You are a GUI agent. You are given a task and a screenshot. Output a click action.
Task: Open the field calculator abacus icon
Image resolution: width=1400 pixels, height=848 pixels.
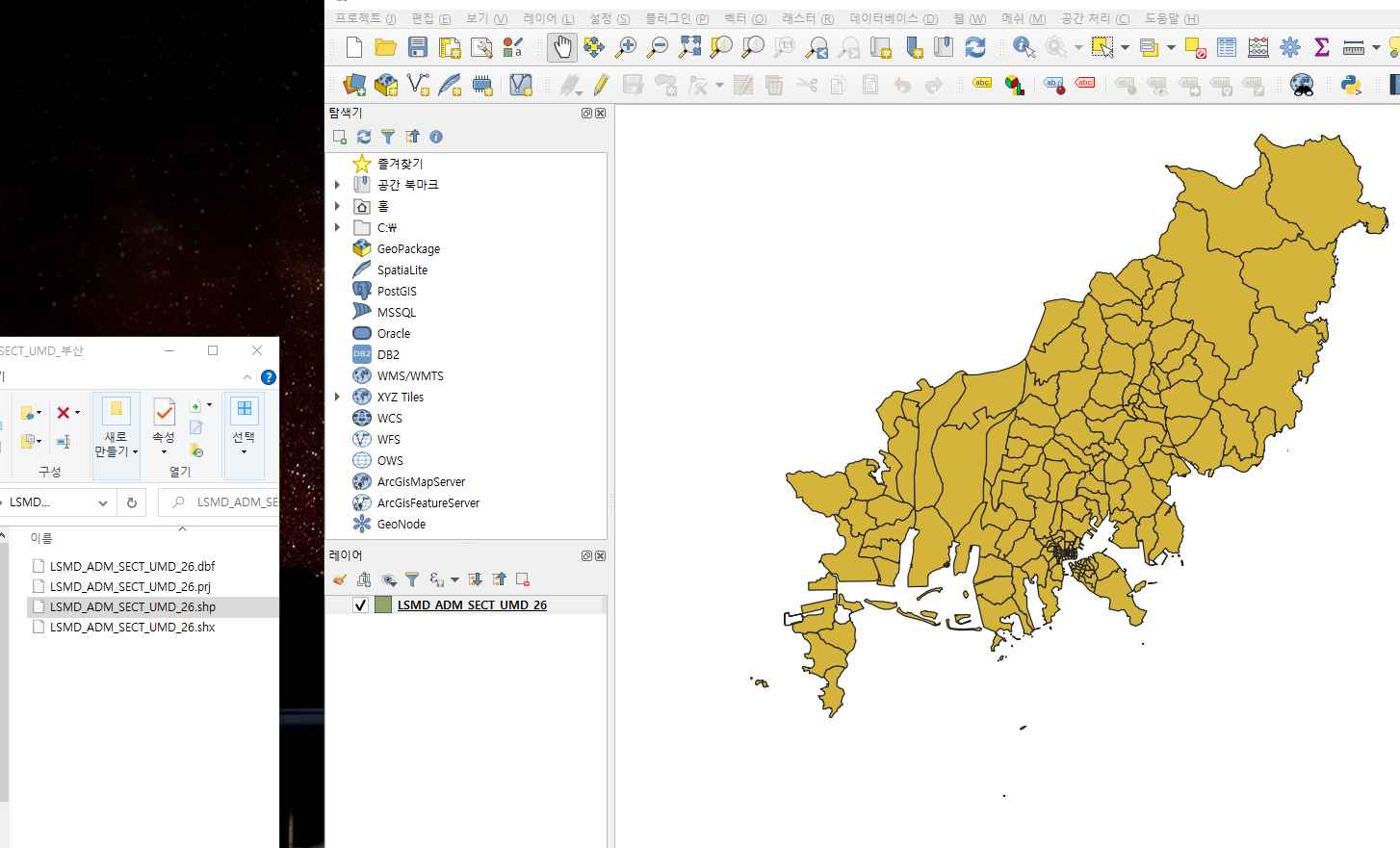pos(1258,47)
